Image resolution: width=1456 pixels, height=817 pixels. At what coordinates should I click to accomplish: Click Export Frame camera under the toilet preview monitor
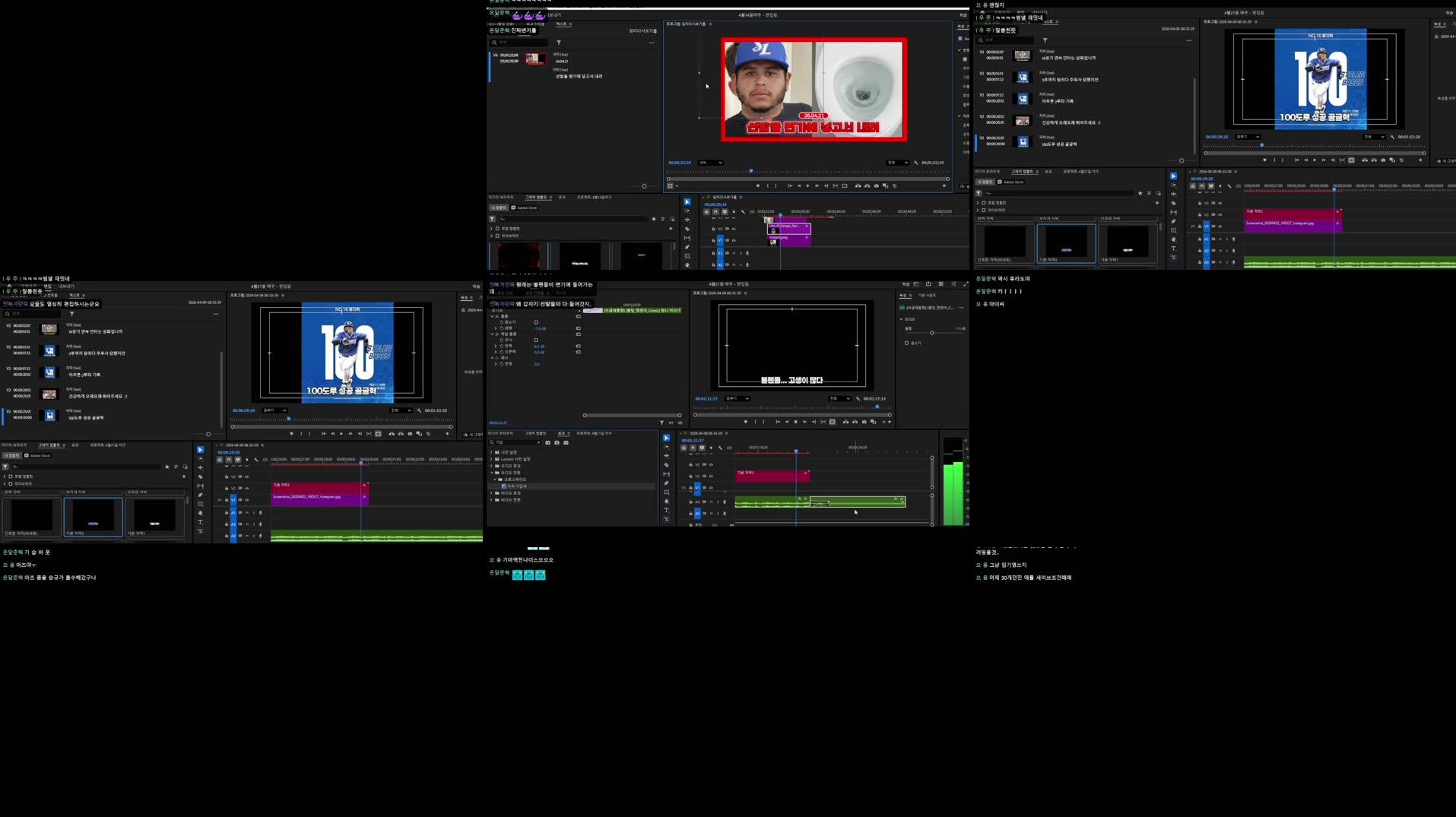876,186
